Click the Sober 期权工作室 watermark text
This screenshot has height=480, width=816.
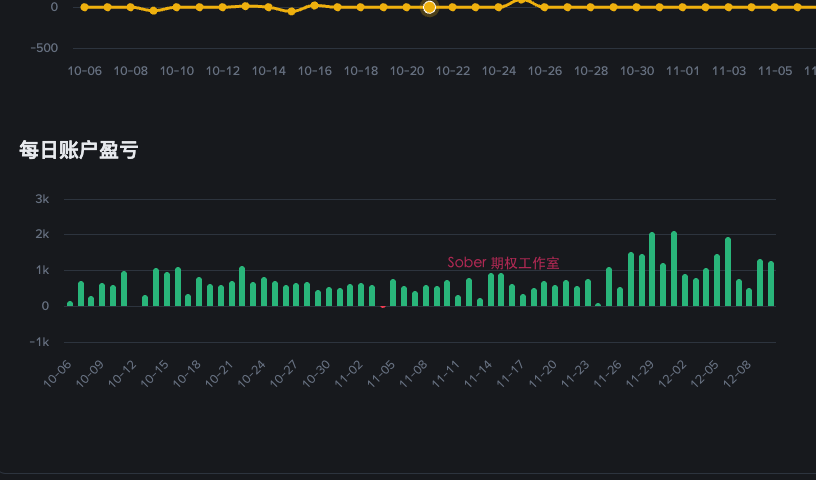[x=503, y=263]
